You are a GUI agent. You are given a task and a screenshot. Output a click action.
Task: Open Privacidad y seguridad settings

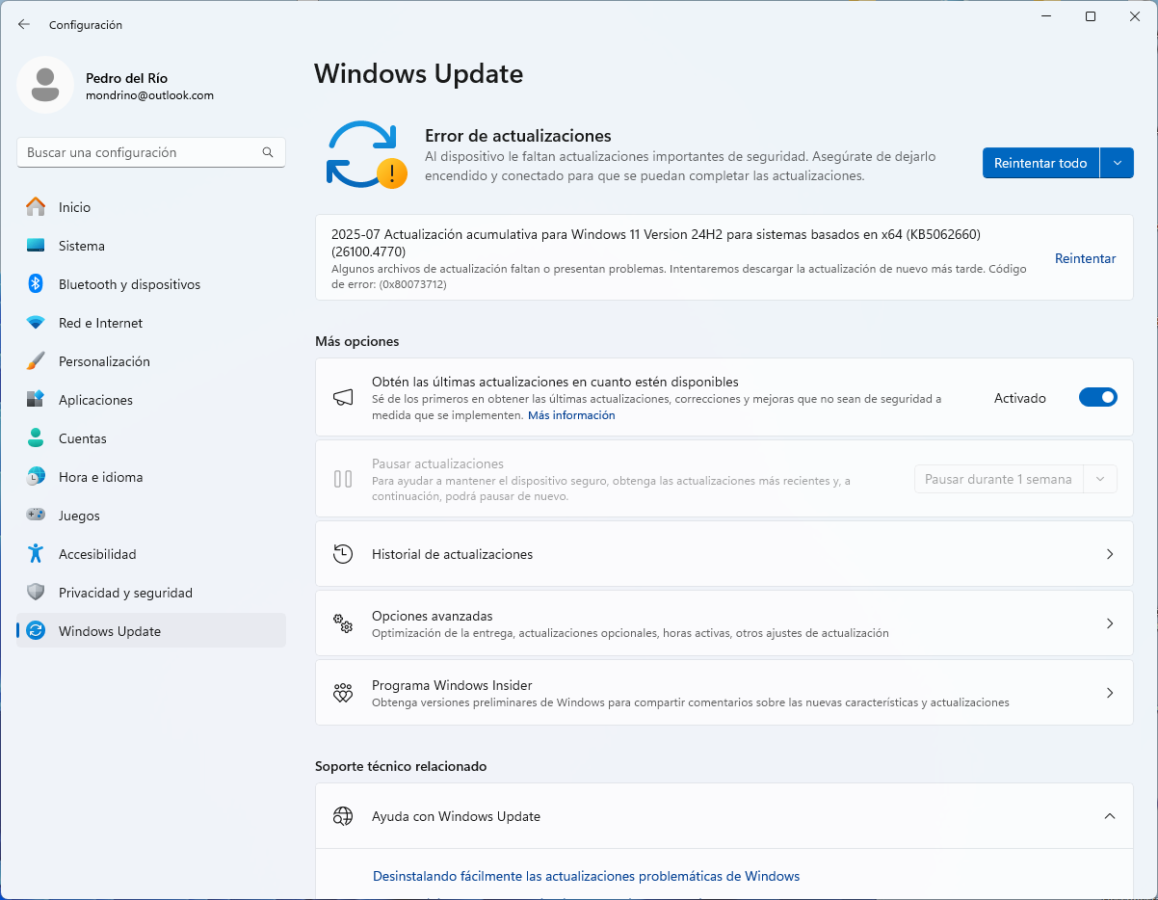pos(151,592)
